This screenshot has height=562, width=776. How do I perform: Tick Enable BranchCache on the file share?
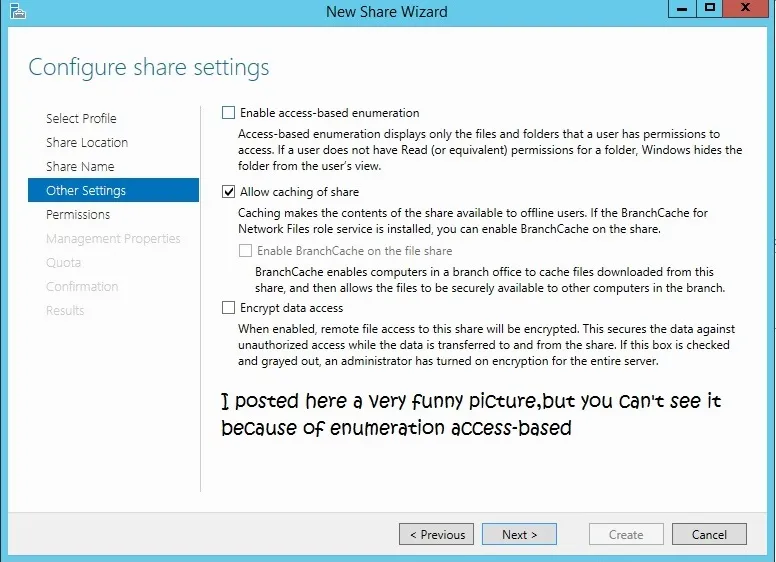coord(245,250)
